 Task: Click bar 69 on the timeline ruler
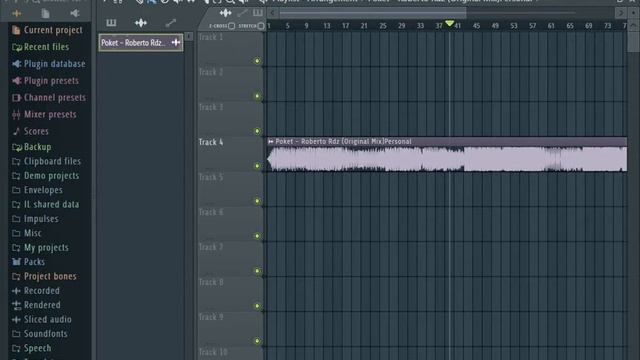(x=589, y=26)
